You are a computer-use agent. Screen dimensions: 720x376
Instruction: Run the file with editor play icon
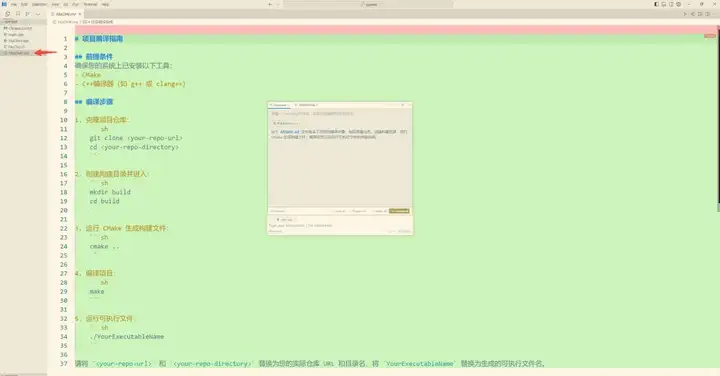685,14
